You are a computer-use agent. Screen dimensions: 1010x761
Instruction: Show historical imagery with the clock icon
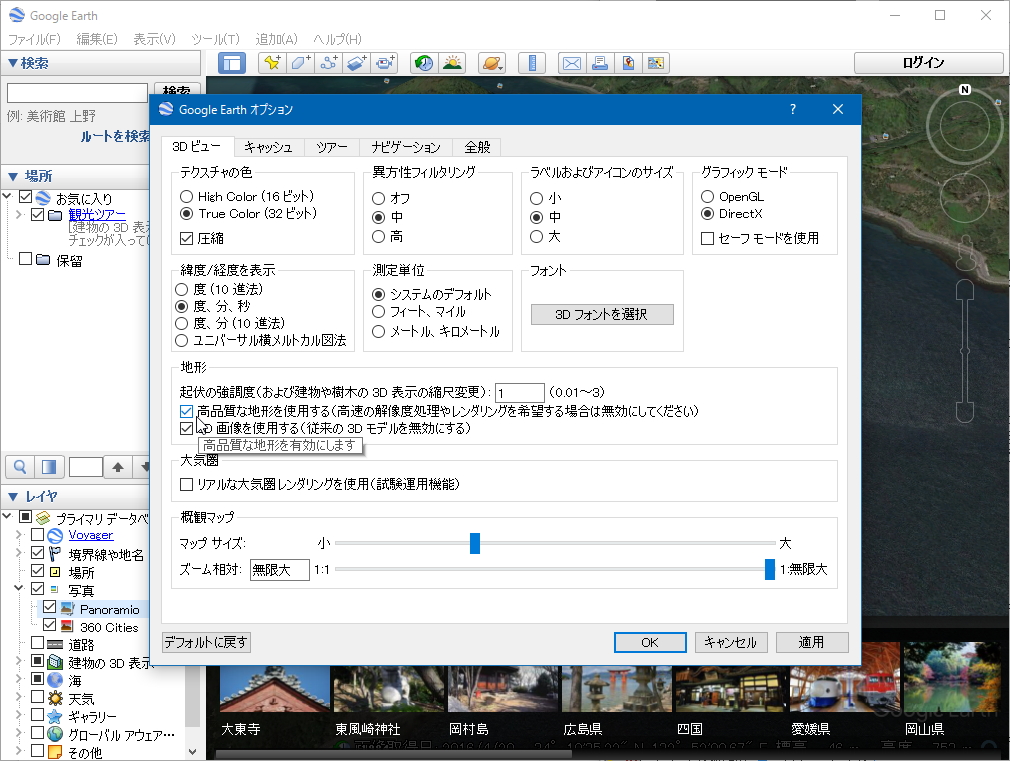point(423,62)
